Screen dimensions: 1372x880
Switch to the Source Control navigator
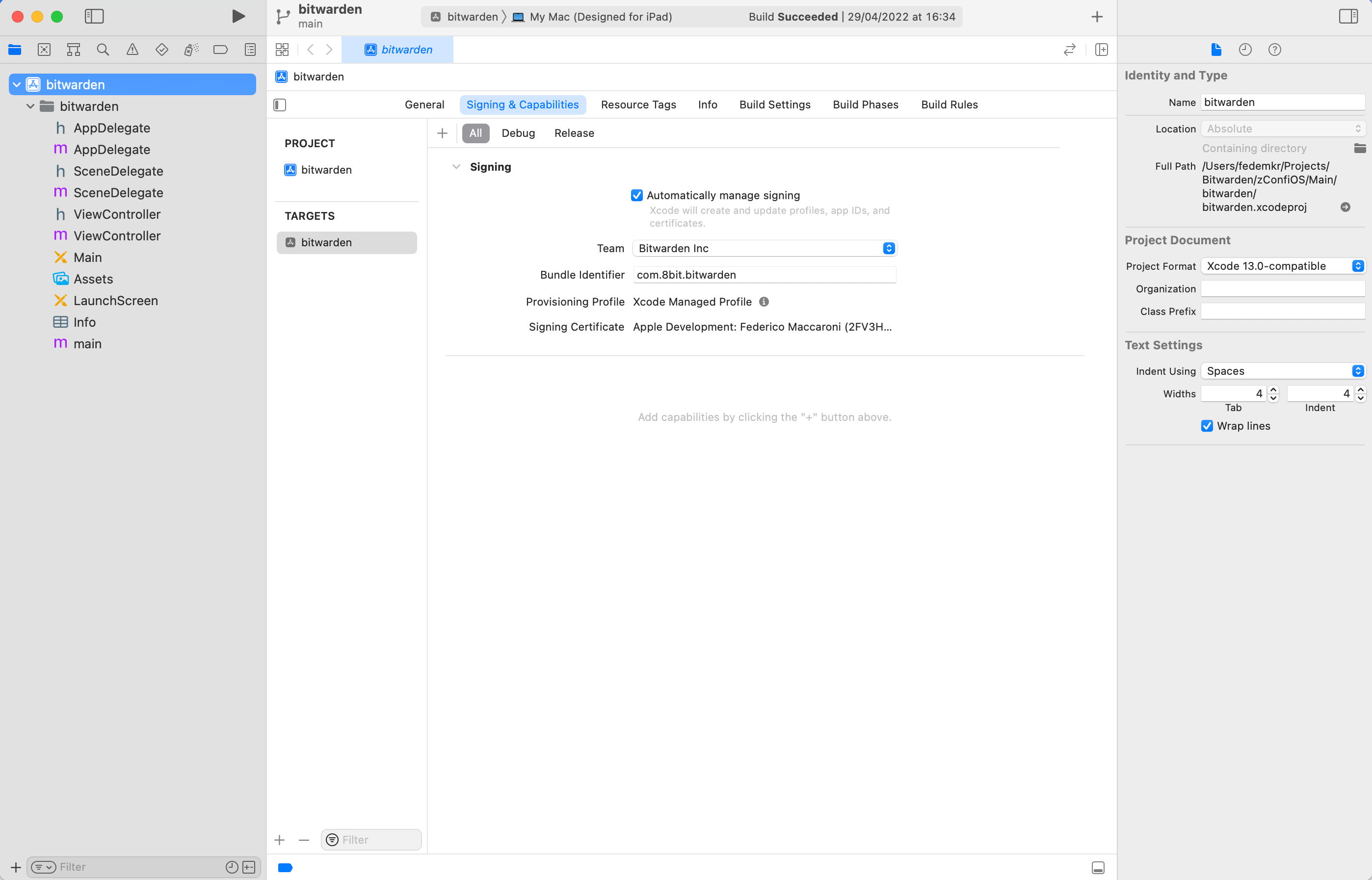tap(44, 50)
